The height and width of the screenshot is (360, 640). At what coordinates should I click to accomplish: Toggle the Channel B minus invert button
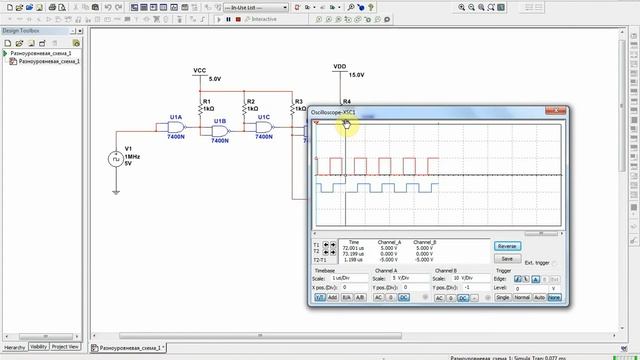(x=474, y=298)
